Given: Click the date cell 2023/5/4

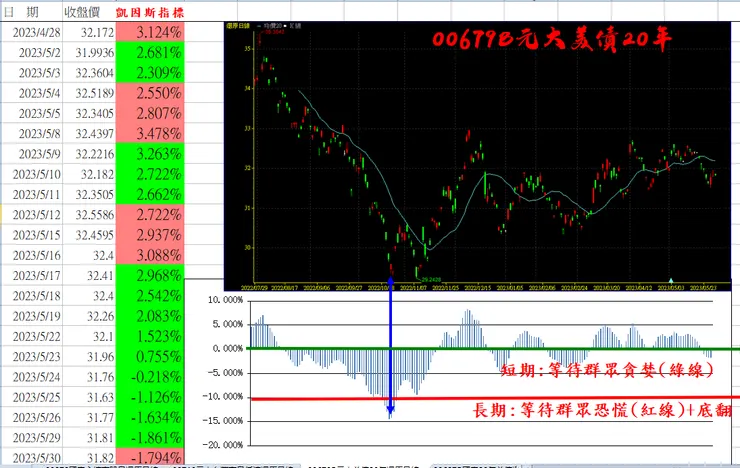Looking at the screenshot, I should tap(32, 93).
